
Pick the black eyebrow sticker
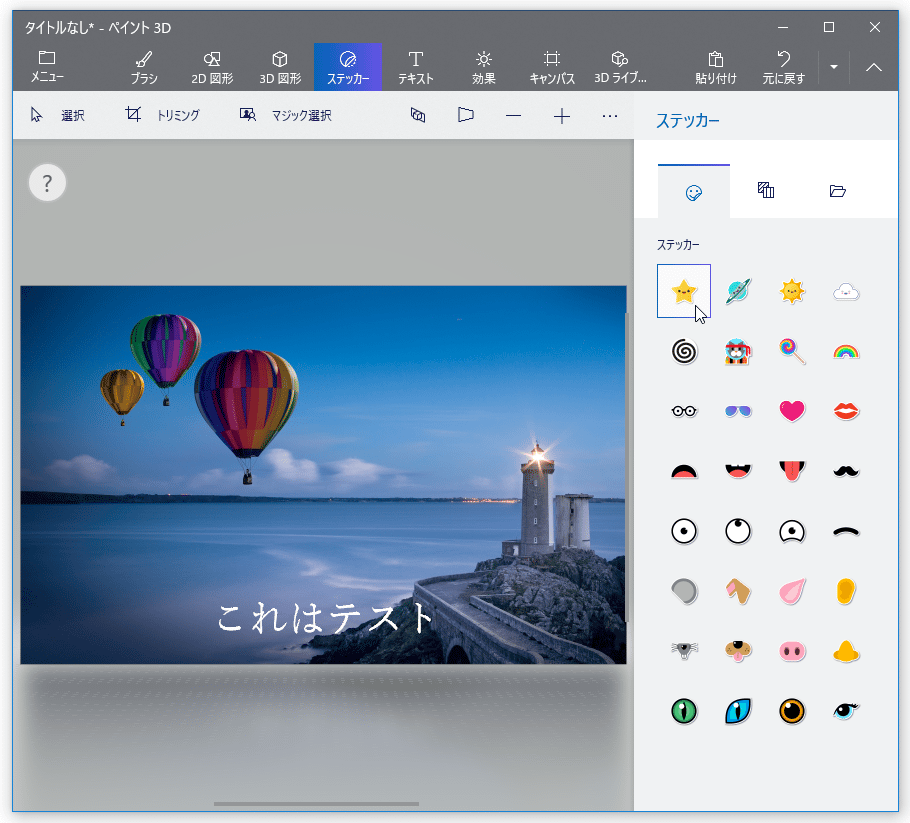(x=846, y=531)
